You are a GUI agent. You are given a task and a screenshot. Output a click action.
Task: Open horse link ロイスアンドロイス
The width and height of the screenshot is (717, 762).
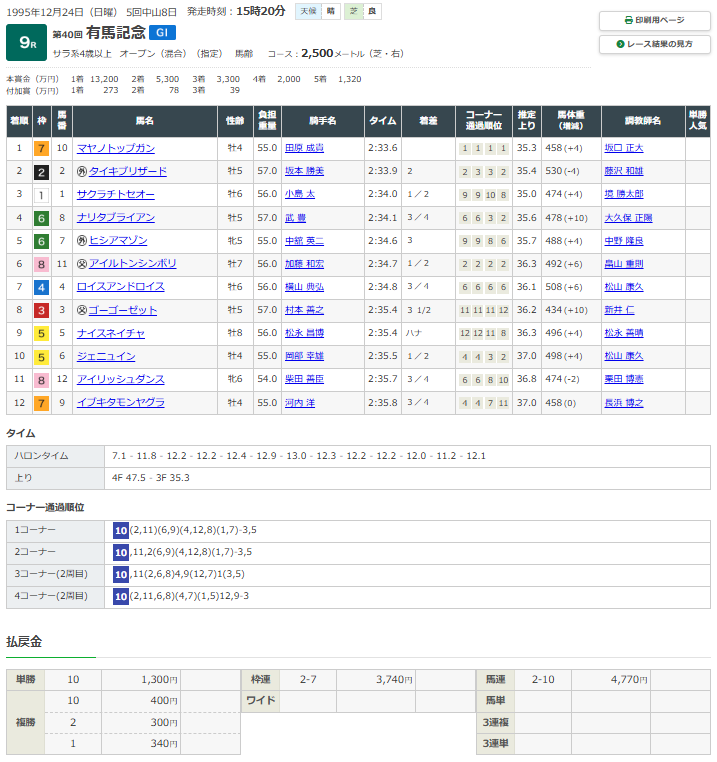[121, 287]
